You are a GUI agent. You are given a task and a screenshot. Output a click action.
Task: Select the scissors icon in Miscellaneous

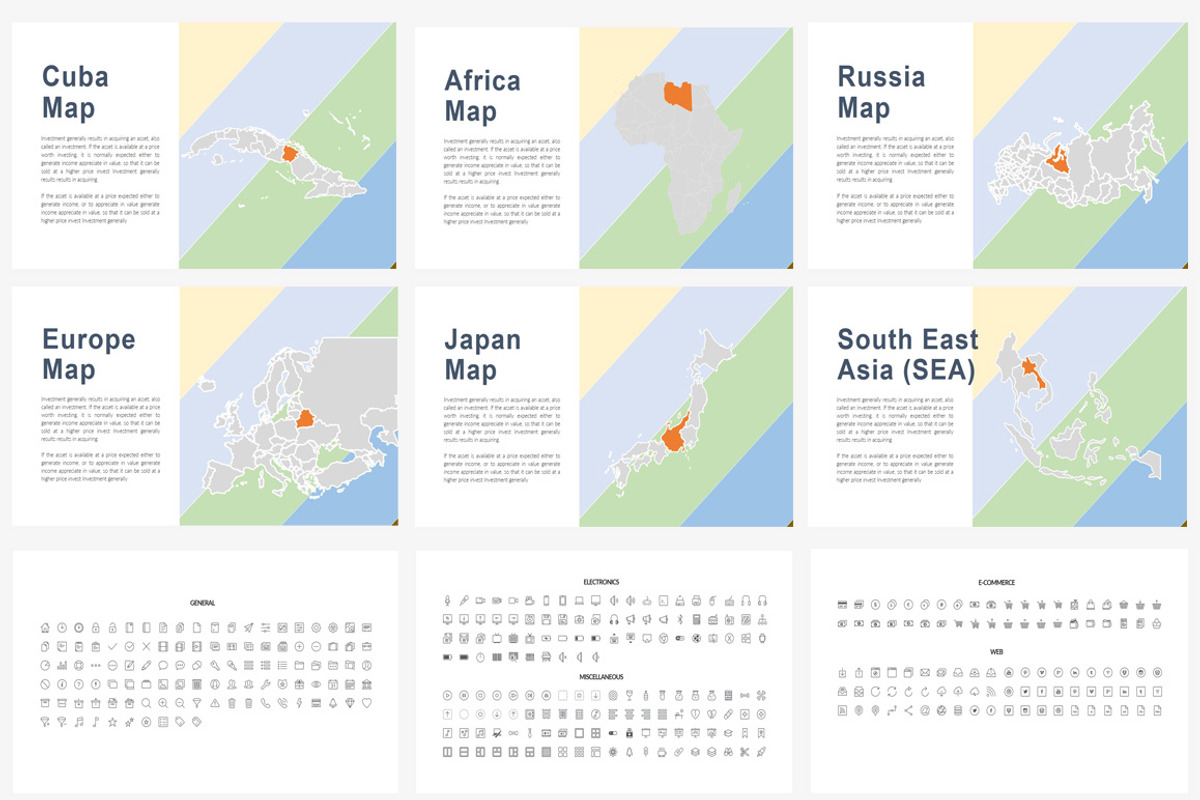[x=744, y=751]
